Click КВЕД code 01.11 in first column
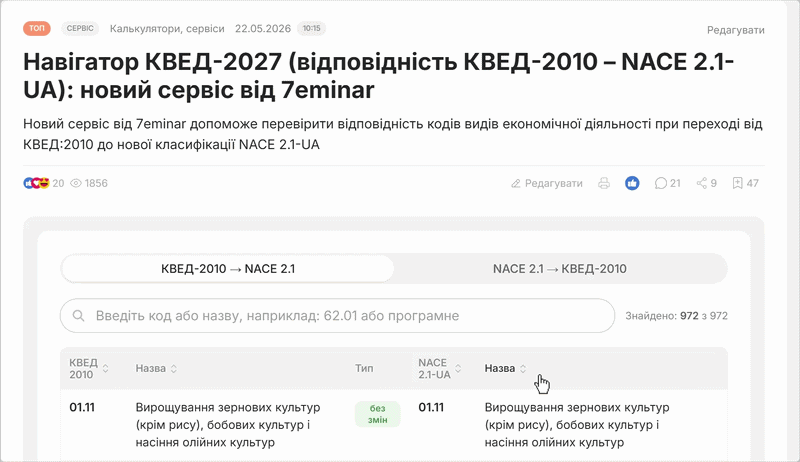The image size is (800, 462). tap(82, 407)
